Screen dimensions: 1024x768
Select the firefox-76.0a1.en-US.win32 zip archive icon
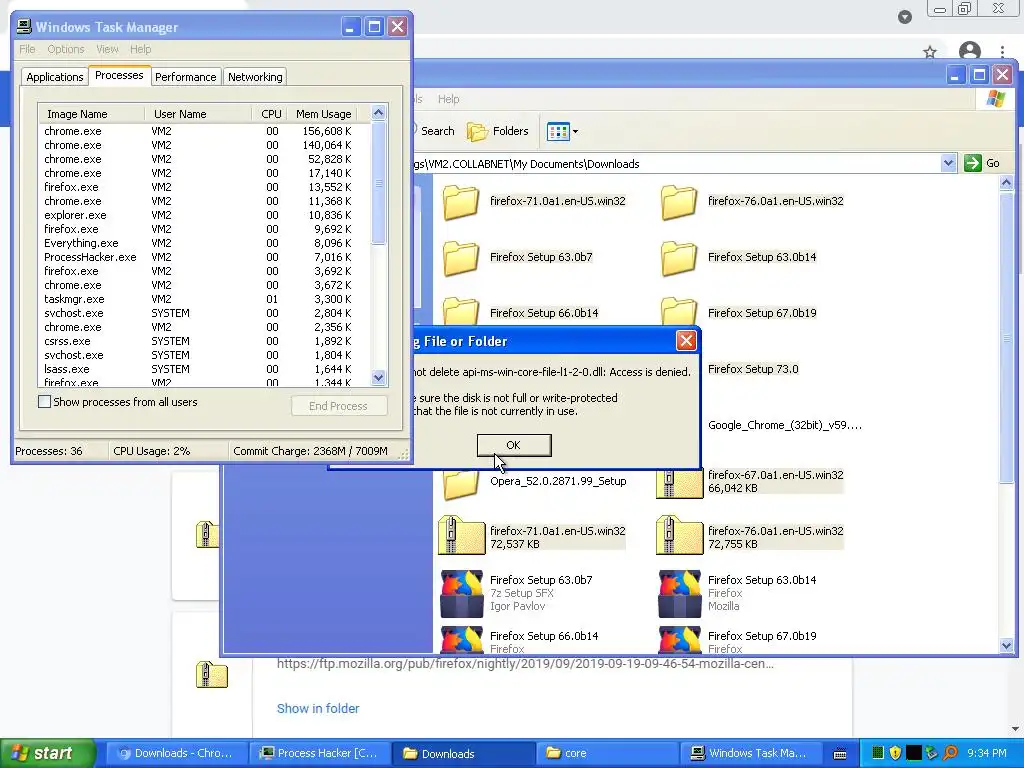679,537
